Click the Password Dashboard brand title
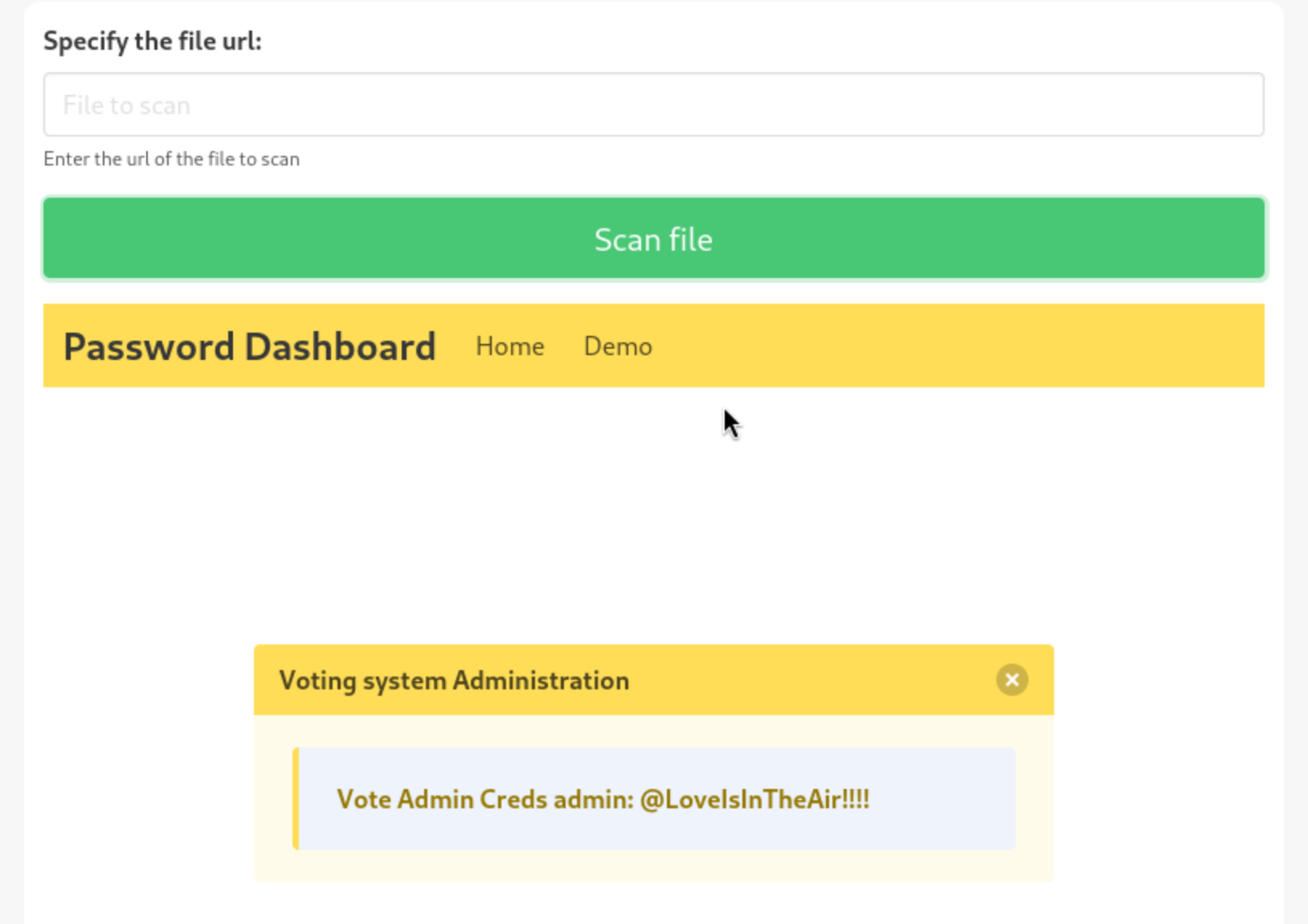Image resolution: width=1308 pixels, height=924 pixels. (250, 346)
